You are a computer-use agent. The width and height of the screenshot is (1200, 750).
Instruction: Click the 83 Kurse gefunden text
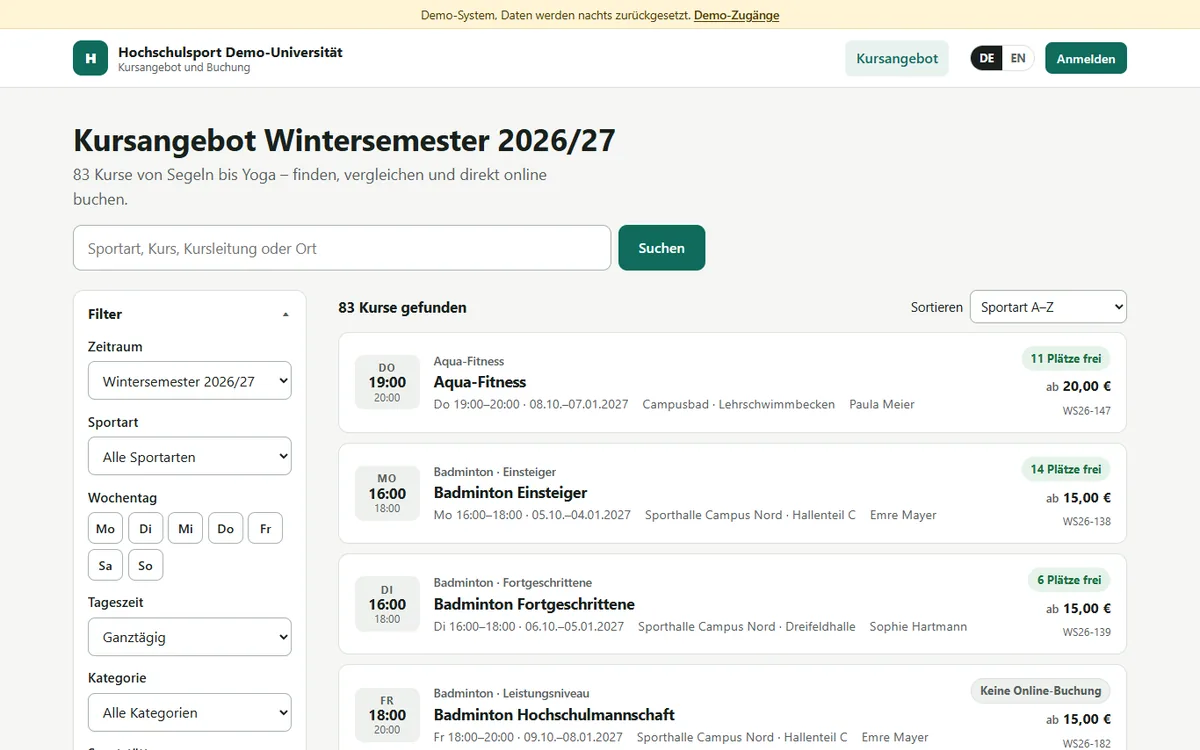[402, 308]
